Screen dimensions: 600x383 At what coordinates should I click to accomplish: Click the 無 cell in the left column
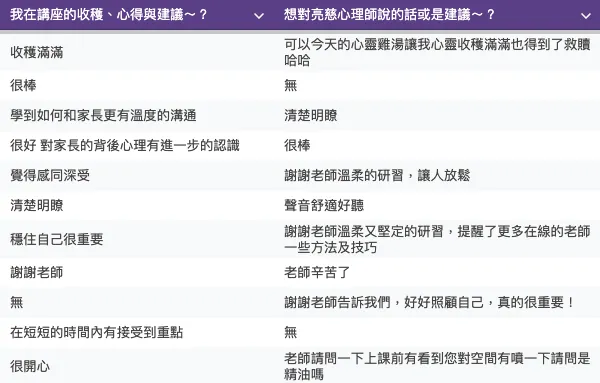137,302
